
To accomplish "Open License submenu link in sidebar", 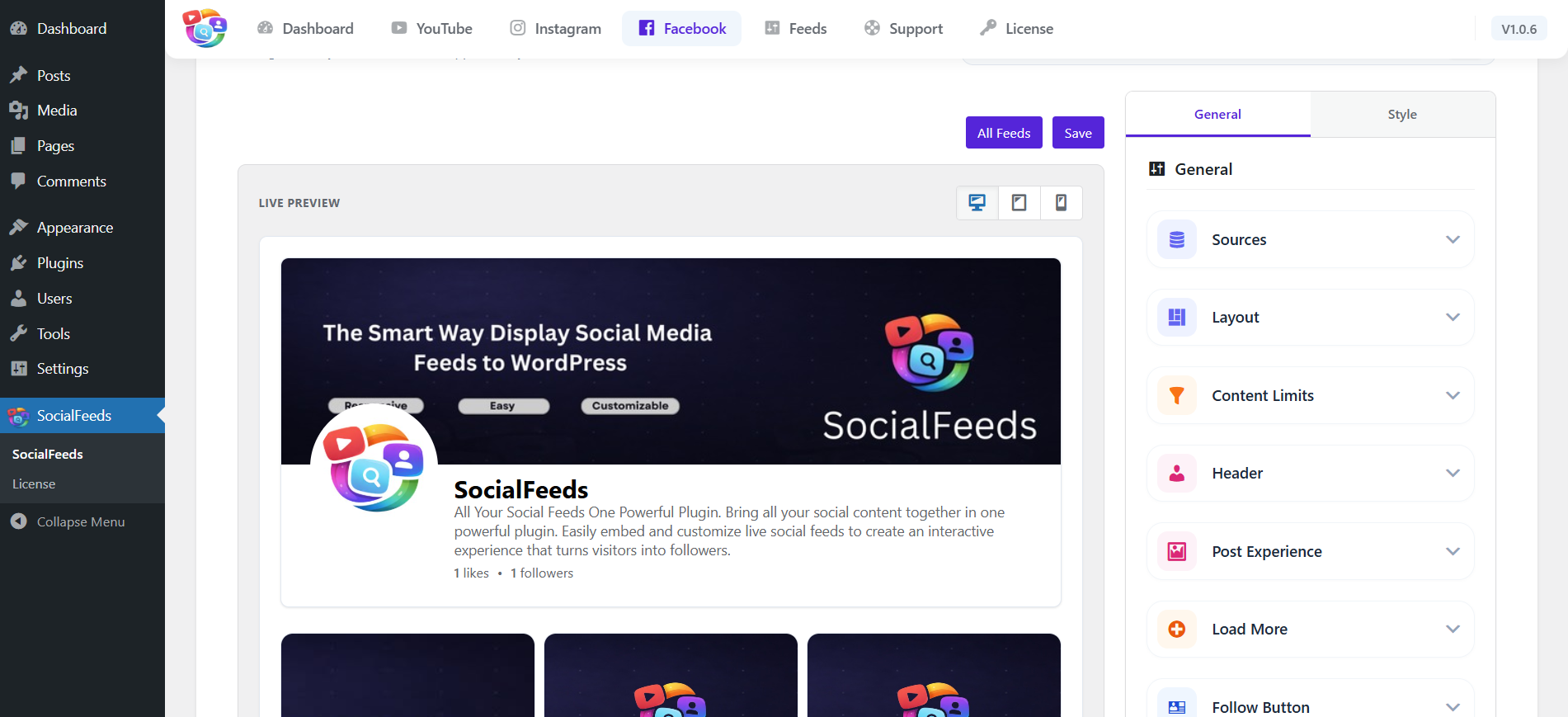I will (x=34, y=484).
